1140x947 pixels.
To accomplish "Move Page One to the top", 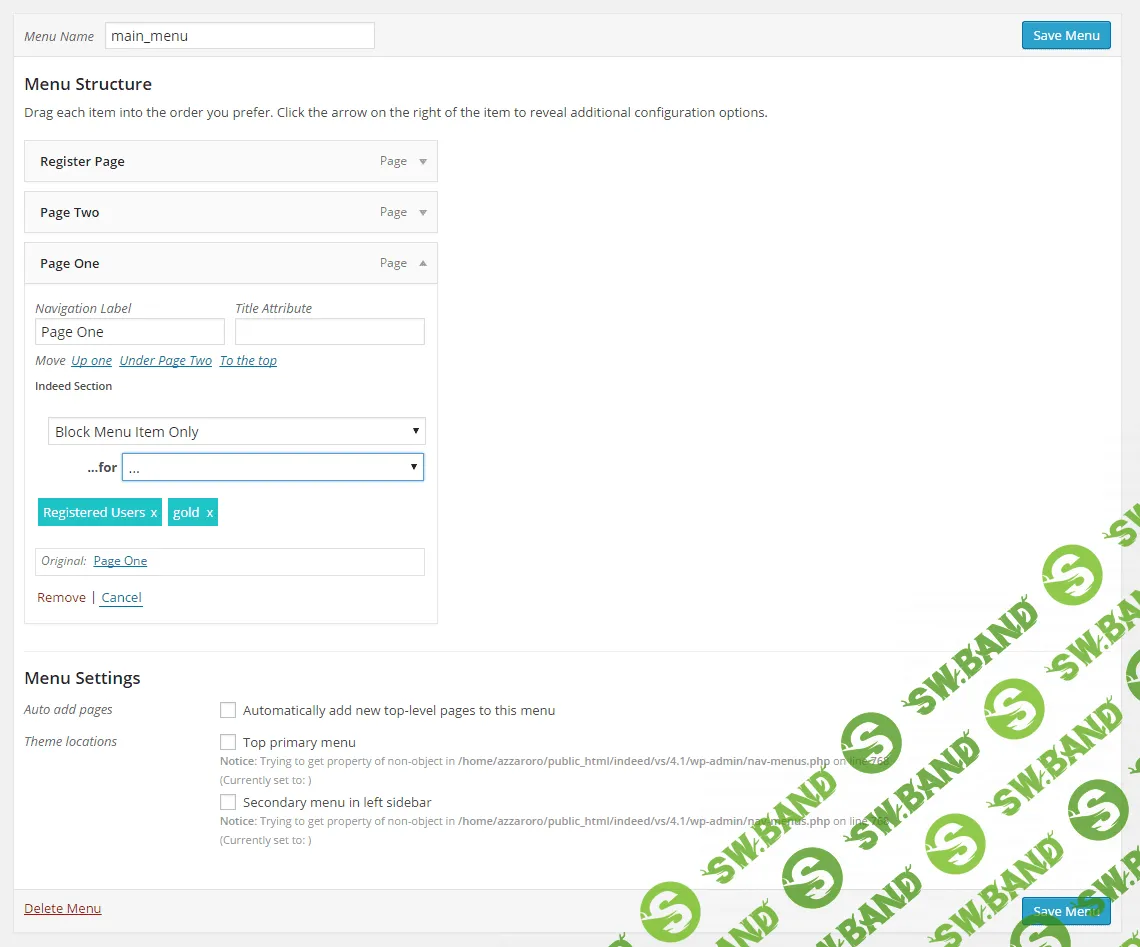I will tap(248, 361).
